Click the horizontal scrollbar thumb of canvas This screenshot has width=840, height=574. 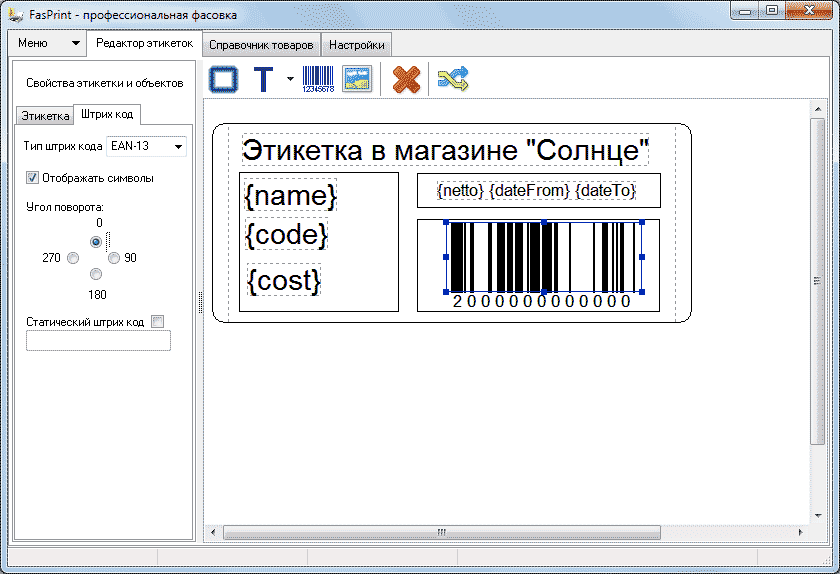(442, 532)
